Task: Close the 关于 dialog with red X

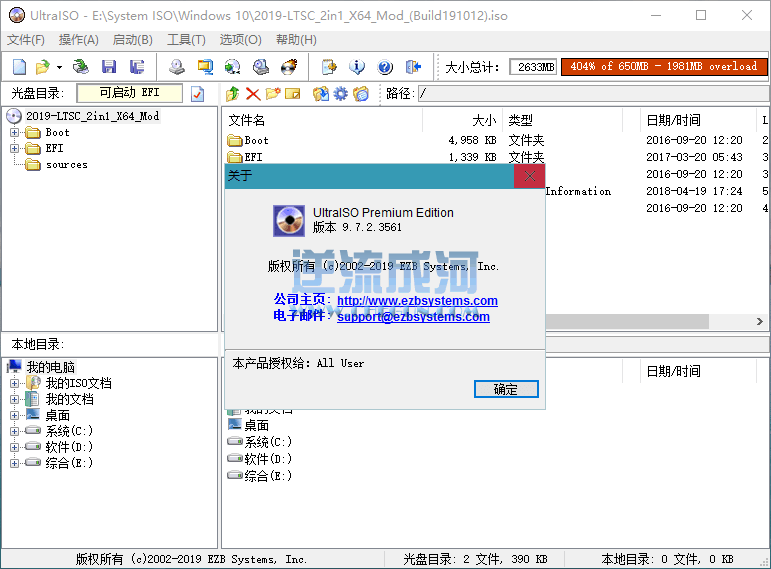Action: (x=530, y=176)
